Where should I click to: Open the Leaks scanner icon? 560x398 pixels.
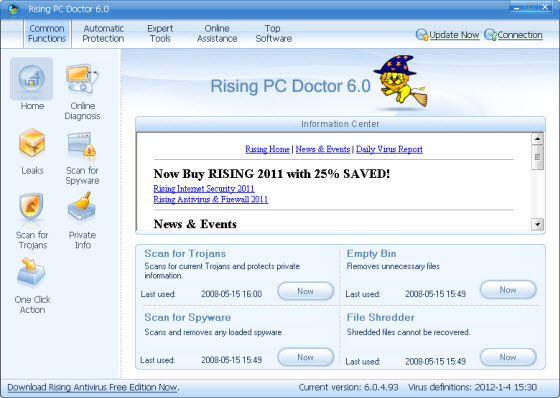pos(32,144)
